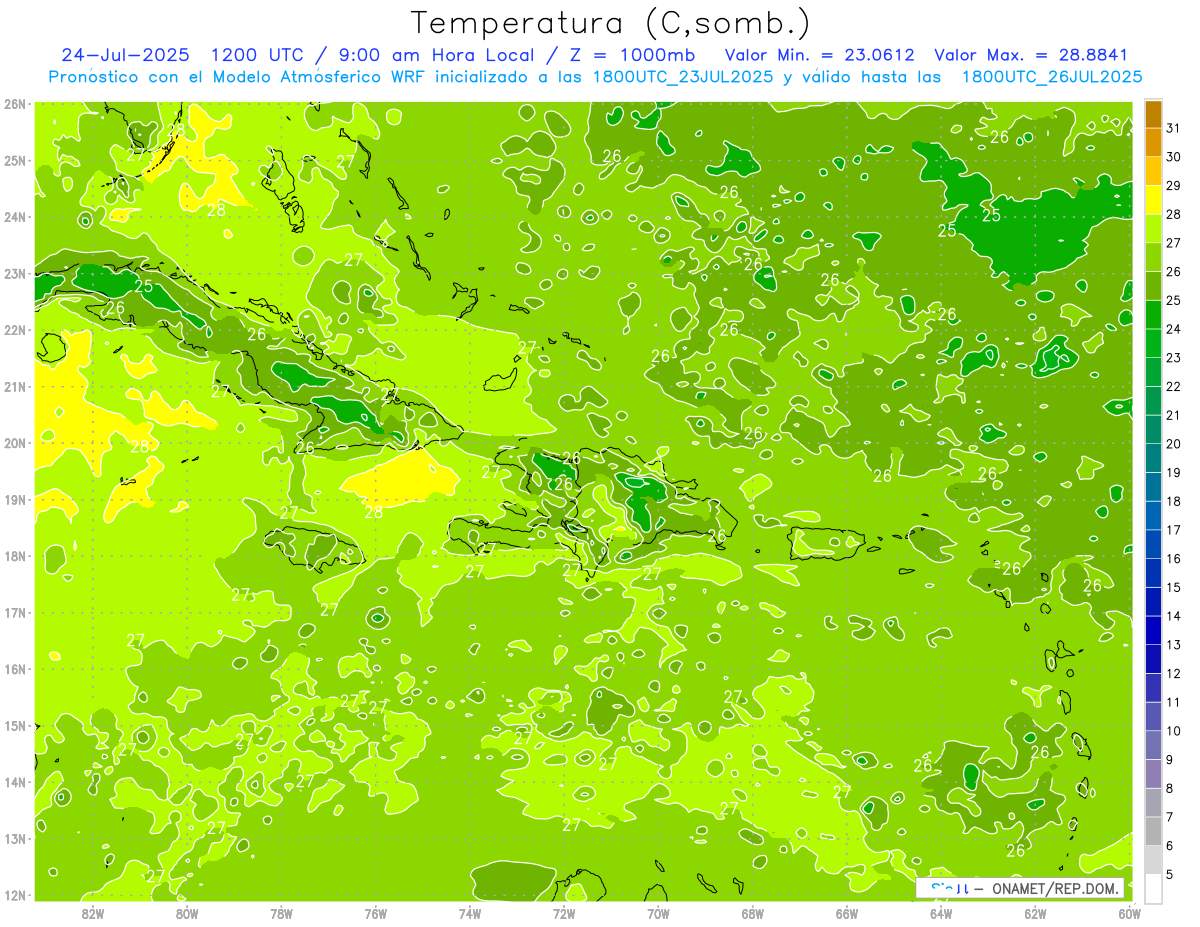Click the yellow legend swatch between 28 and 29
The width and height of the screenshot is (1200, 927).
pos(1153,201)
